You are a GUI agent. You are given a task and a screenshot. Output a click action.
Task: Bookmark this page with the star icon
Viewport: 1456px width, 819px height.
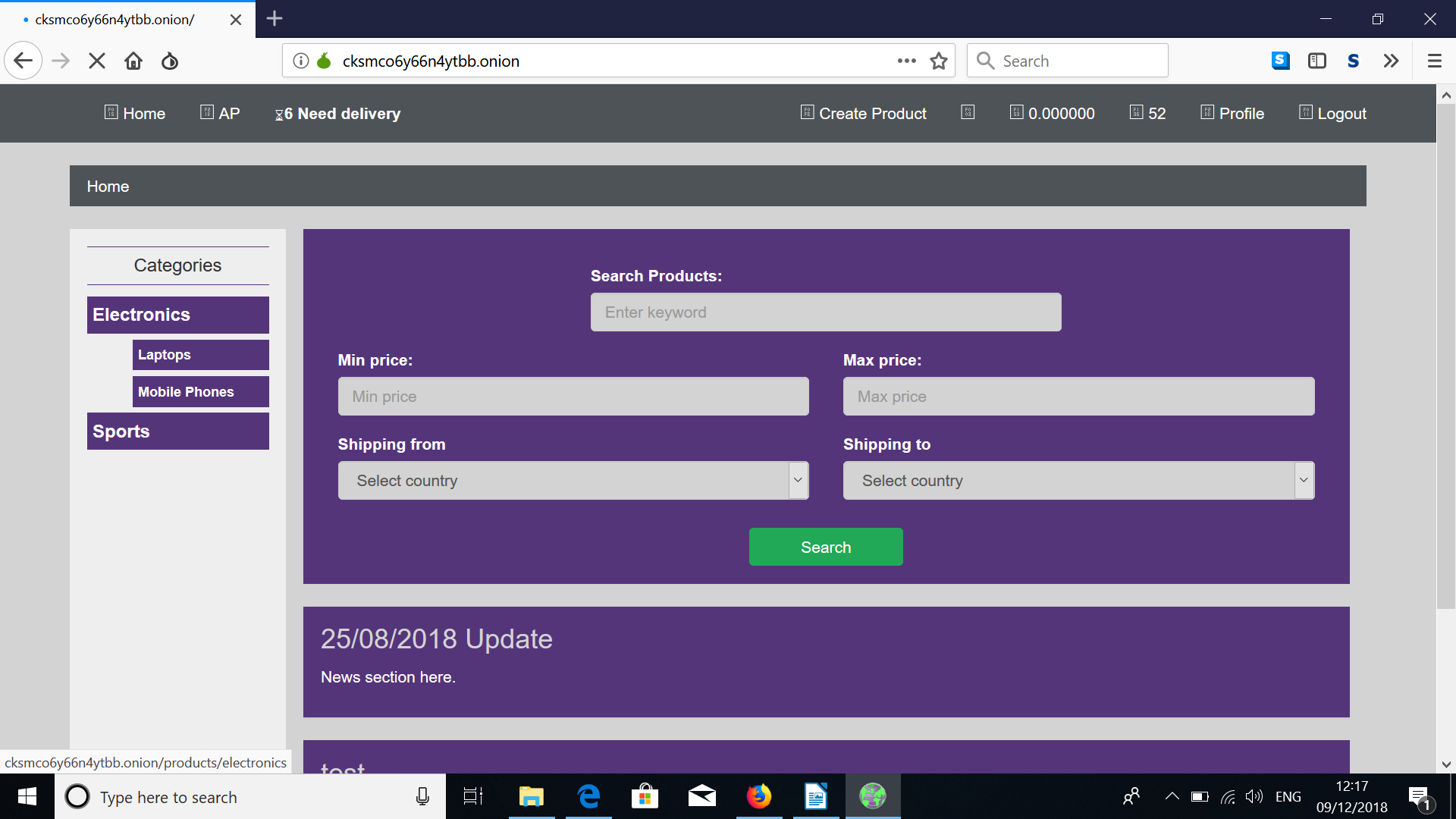pyautogui.click(x=939, y=61)
